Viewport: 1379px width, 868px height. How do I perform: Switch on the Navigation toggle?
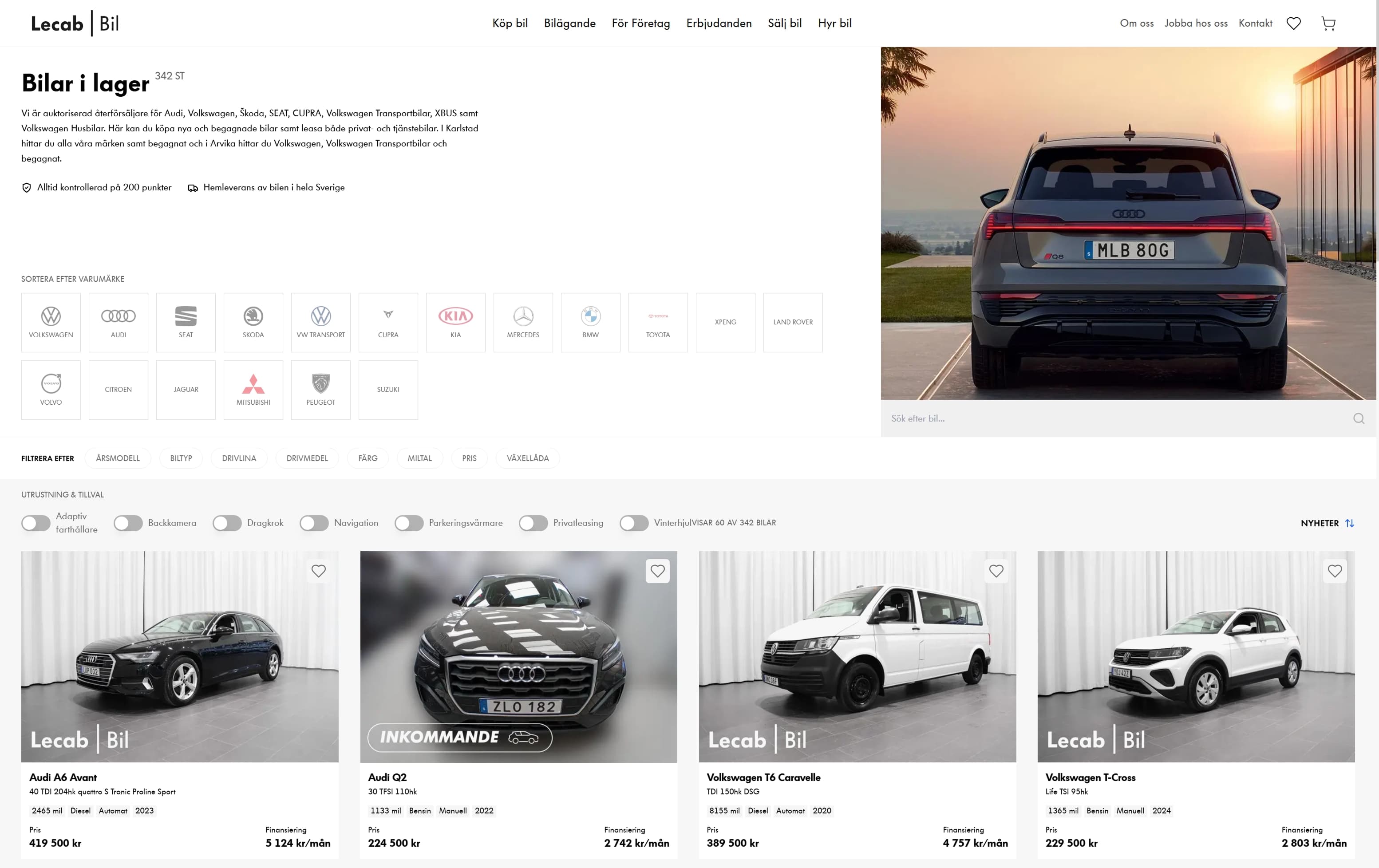tap(314, 523)
